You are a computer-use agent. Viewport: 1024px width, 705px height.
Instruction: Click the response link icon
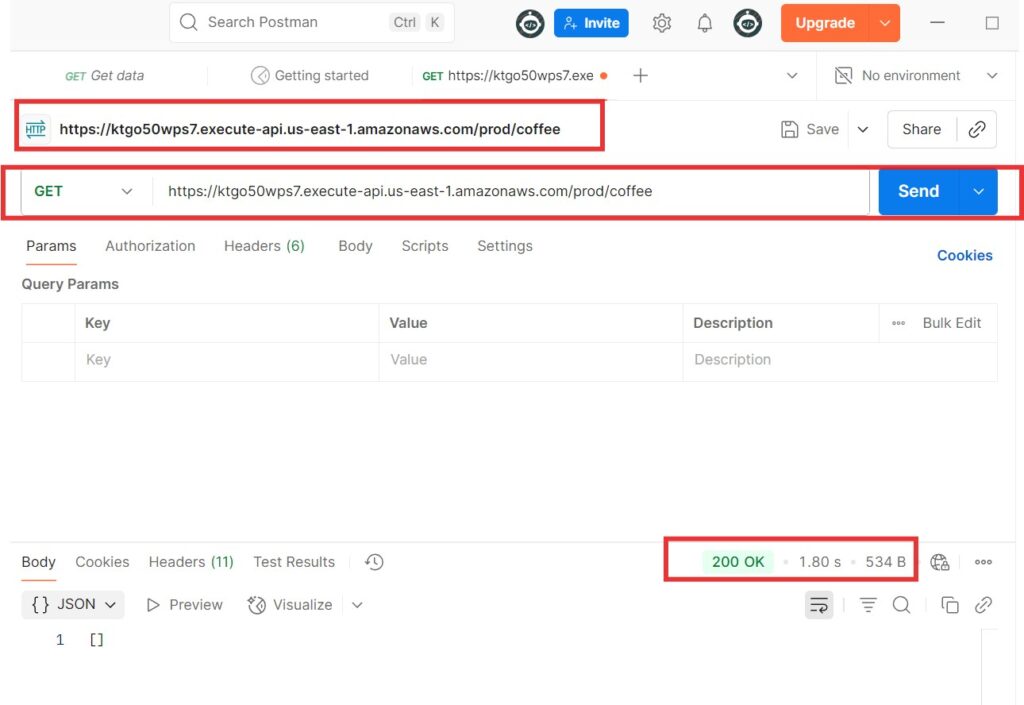tap(983, 605)
